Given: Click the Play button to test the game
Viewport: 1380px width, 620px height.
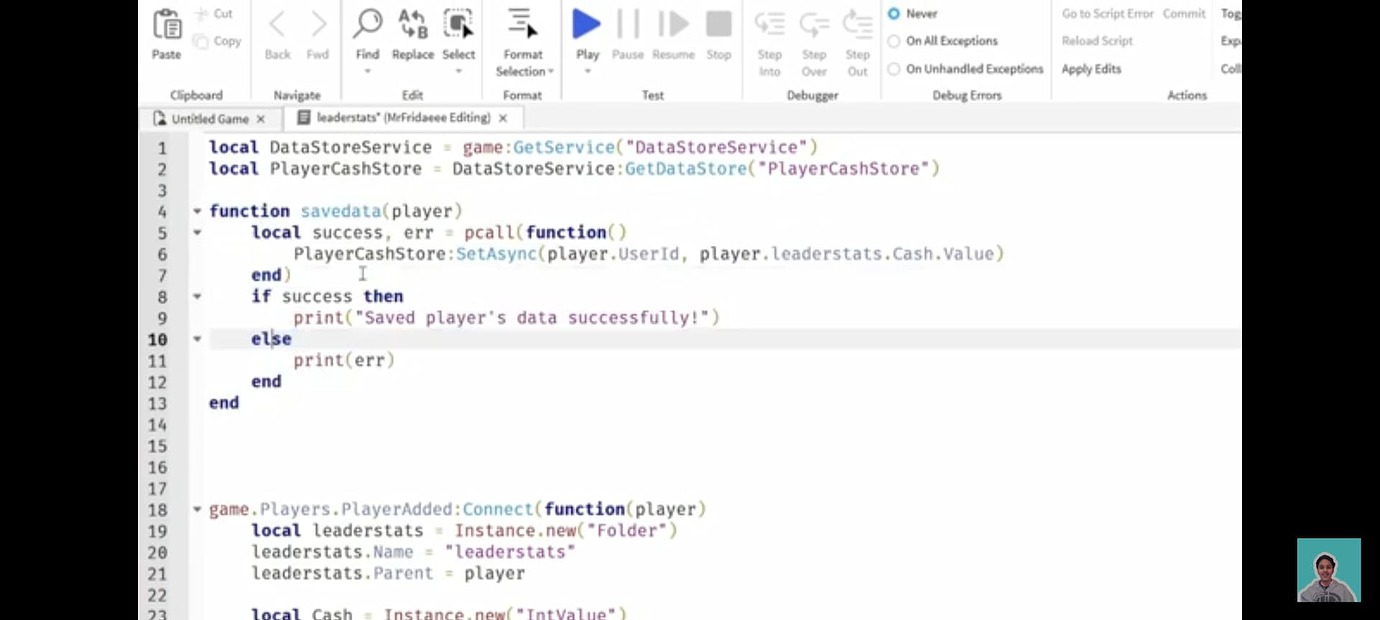Looking at the screenshot, I should tap(586, 24).
